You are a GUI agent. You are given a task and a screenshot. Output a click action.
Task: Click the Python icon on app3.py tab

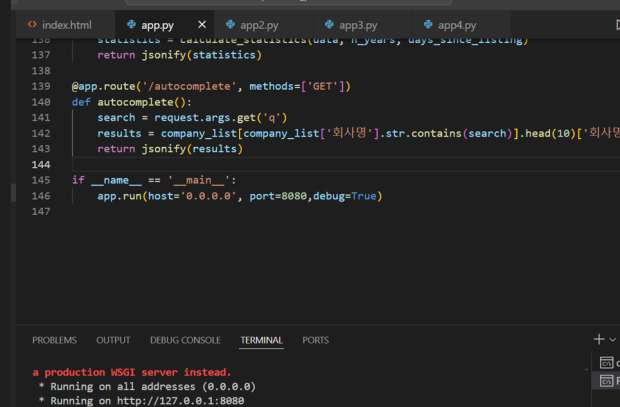point(329,25)
